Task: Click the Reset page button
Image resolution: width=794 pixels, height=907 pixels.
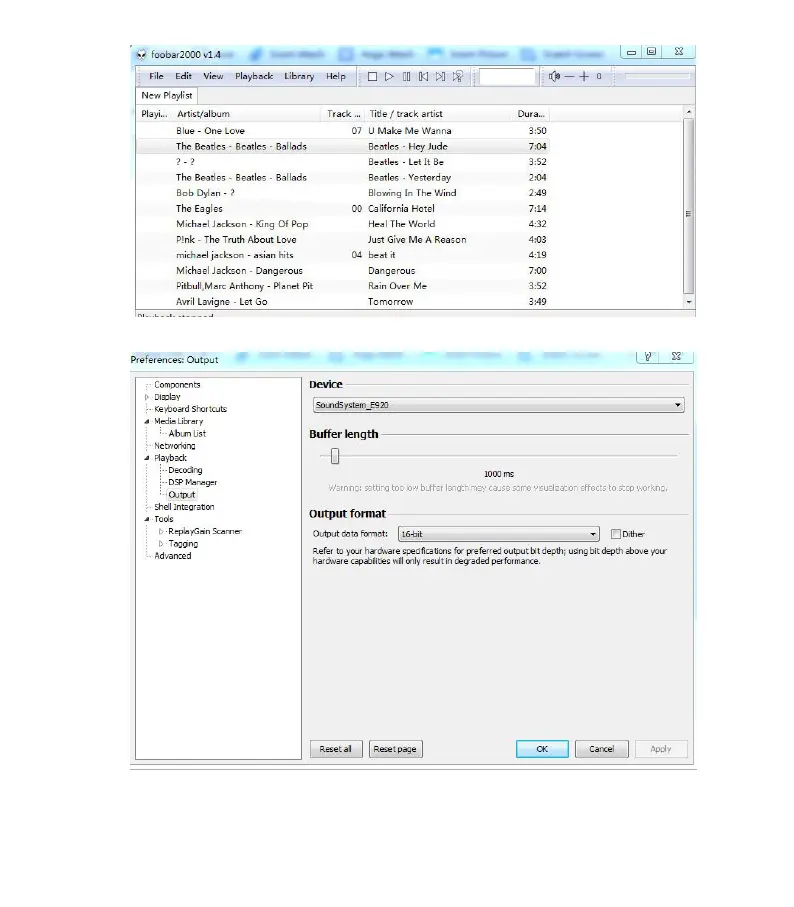Action: pyautogui.click(x=396, y=749)
